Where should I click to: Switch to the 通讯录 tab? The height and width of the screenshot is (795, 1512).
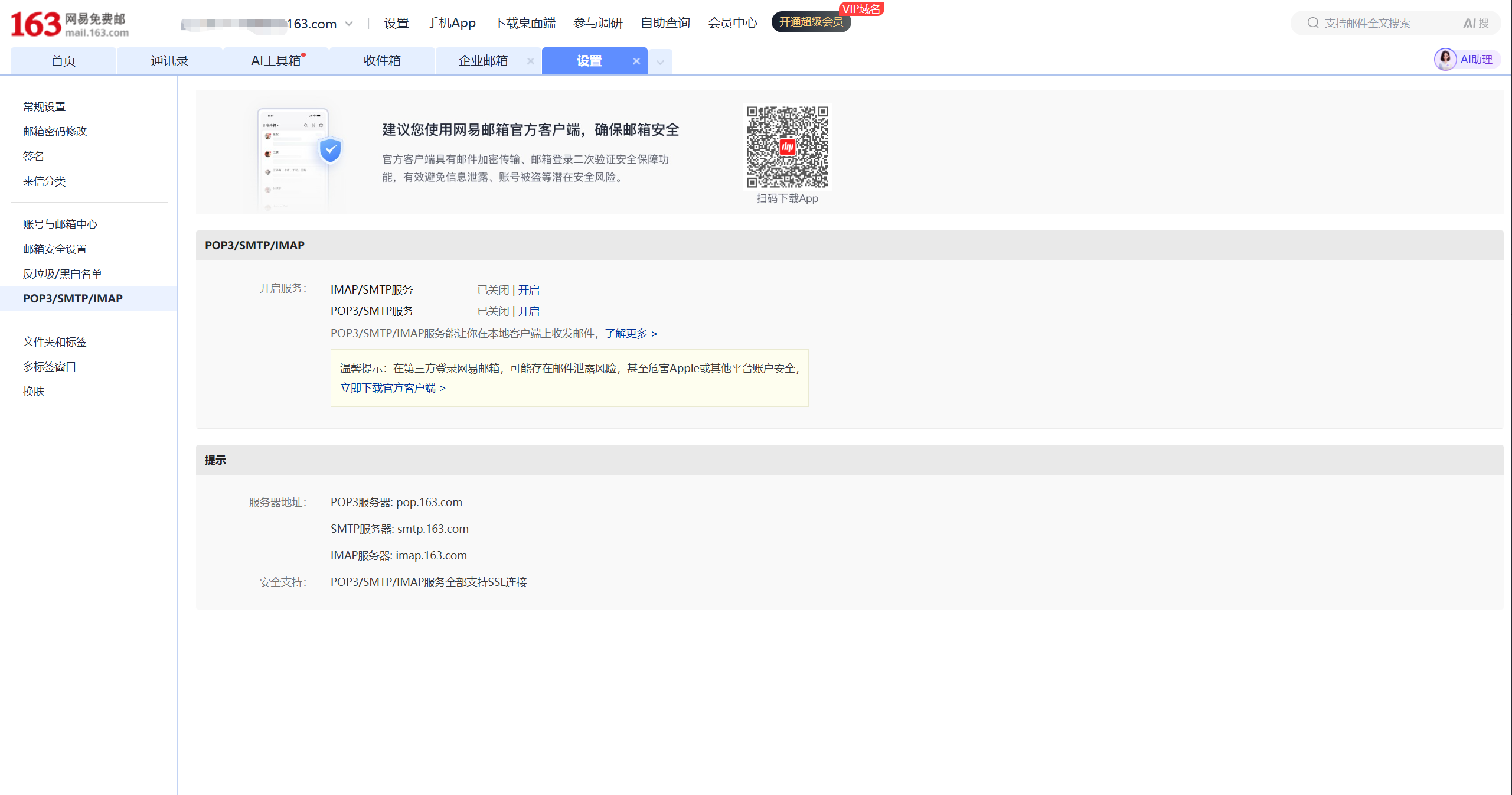[169, 60]
